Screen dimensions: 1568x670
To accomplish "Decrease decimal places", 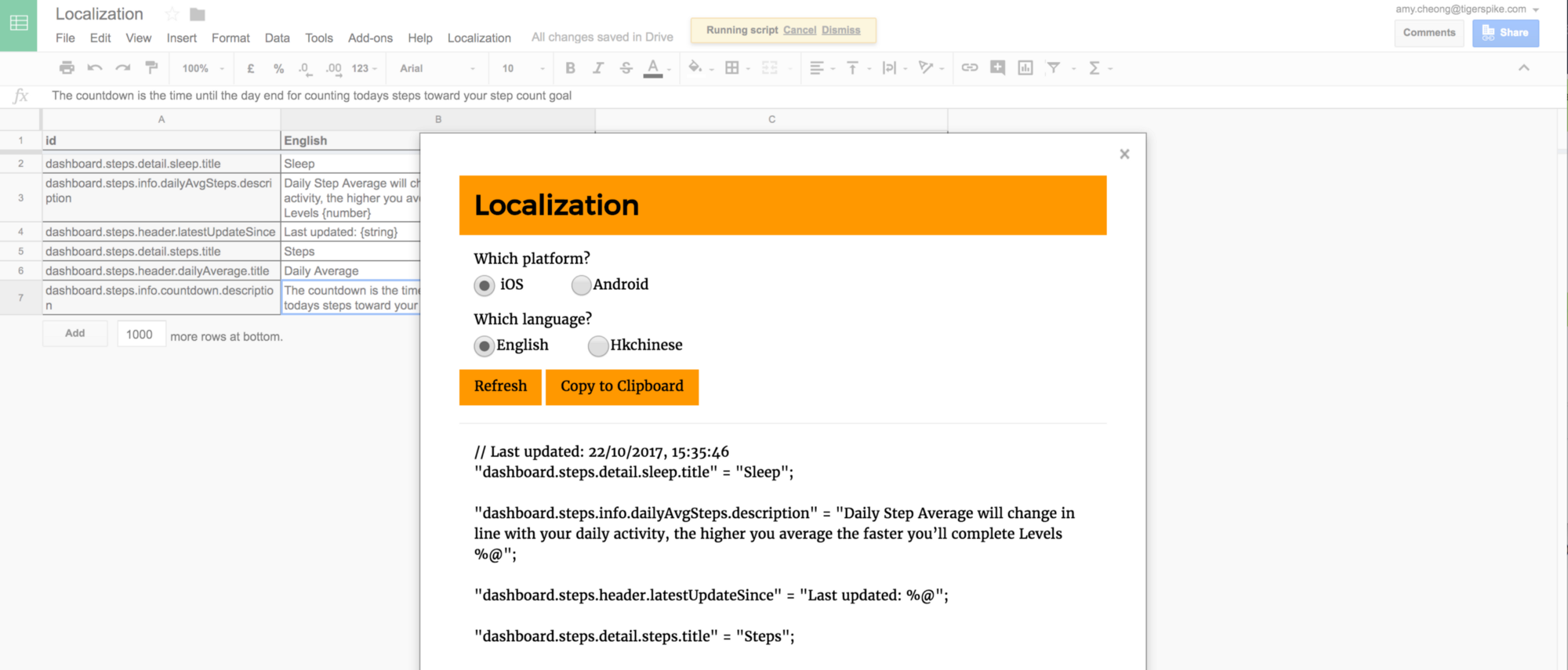I will point(306,68).
